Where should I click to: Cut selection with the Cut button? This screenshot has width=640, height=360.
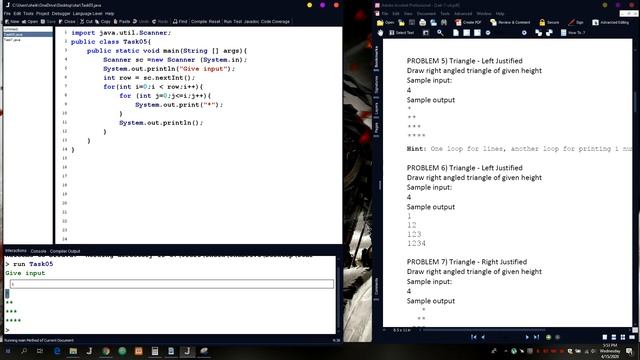point(86,22)
